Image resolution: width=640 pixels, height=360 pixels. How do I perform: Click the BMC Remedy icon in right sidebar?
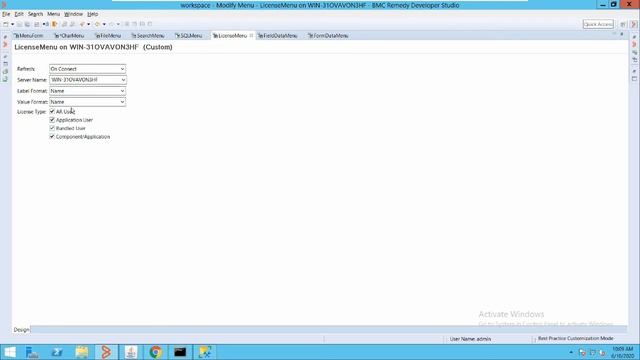(634, 44)
